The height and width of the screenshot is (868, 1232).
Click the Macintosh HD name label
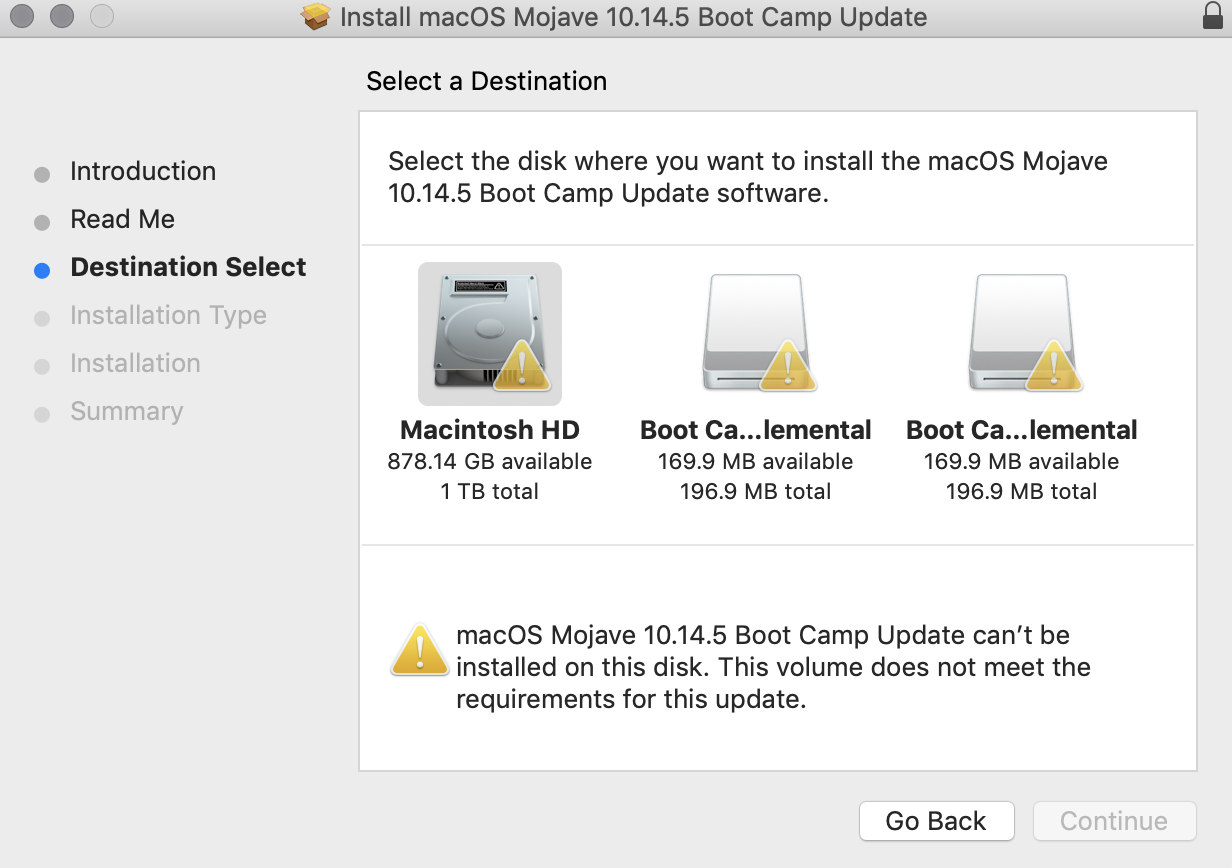click(490, 430)
